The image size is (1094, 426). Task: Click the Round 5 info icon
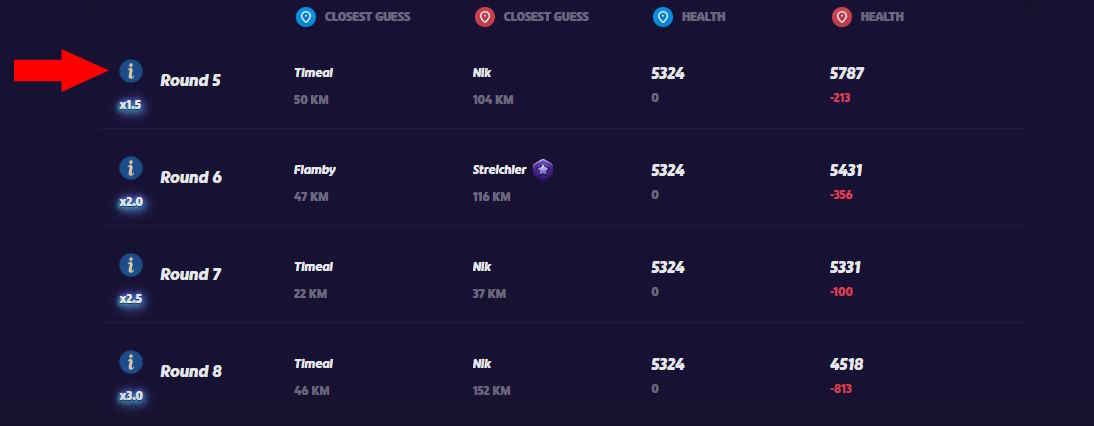click(131, 71)
